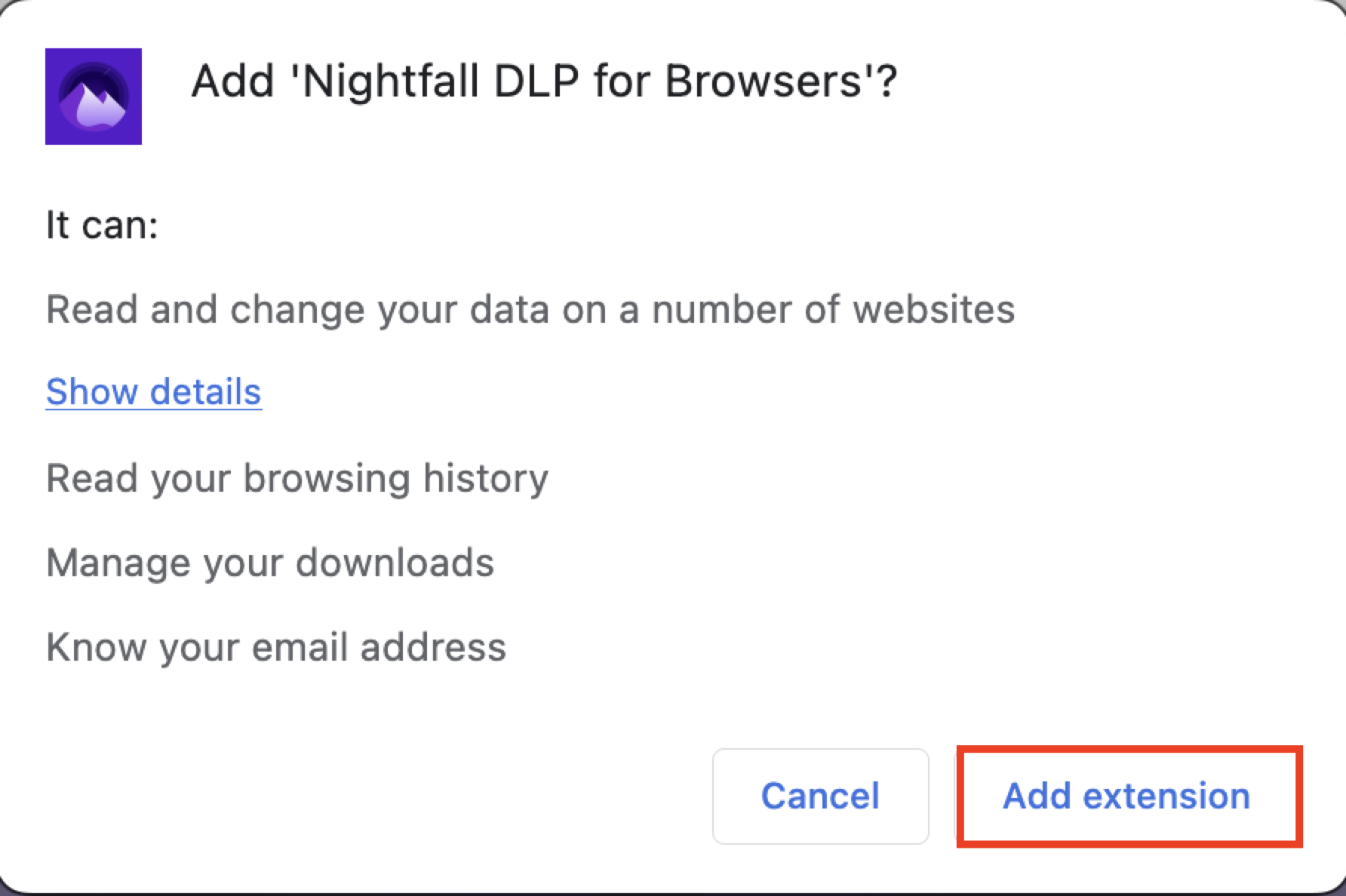Click the red-outlined Add extension button

click(x=1126, y=796)
